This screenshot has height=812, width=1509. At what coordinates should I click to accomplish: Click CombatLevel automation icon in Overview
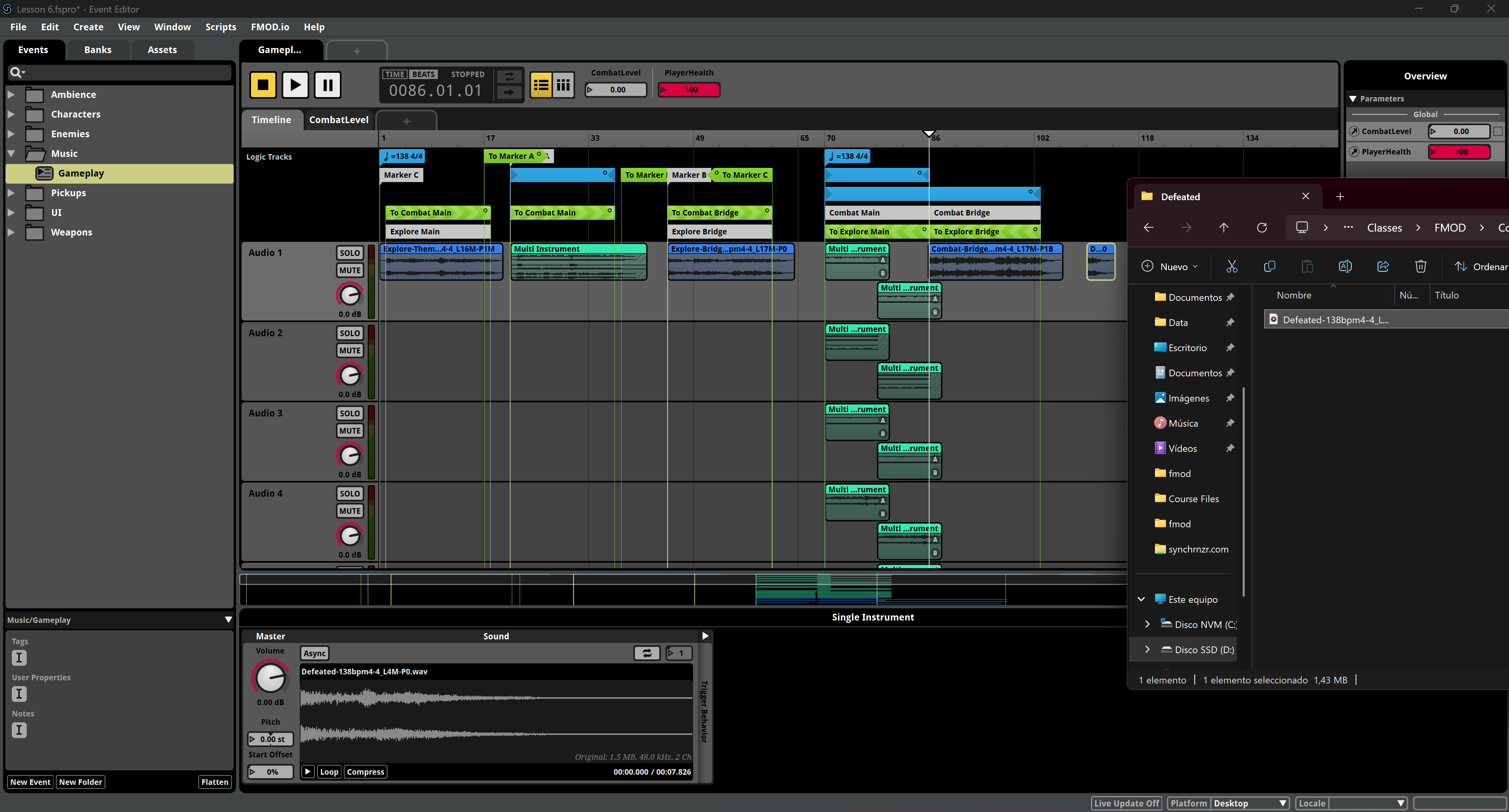(1354, 132)
